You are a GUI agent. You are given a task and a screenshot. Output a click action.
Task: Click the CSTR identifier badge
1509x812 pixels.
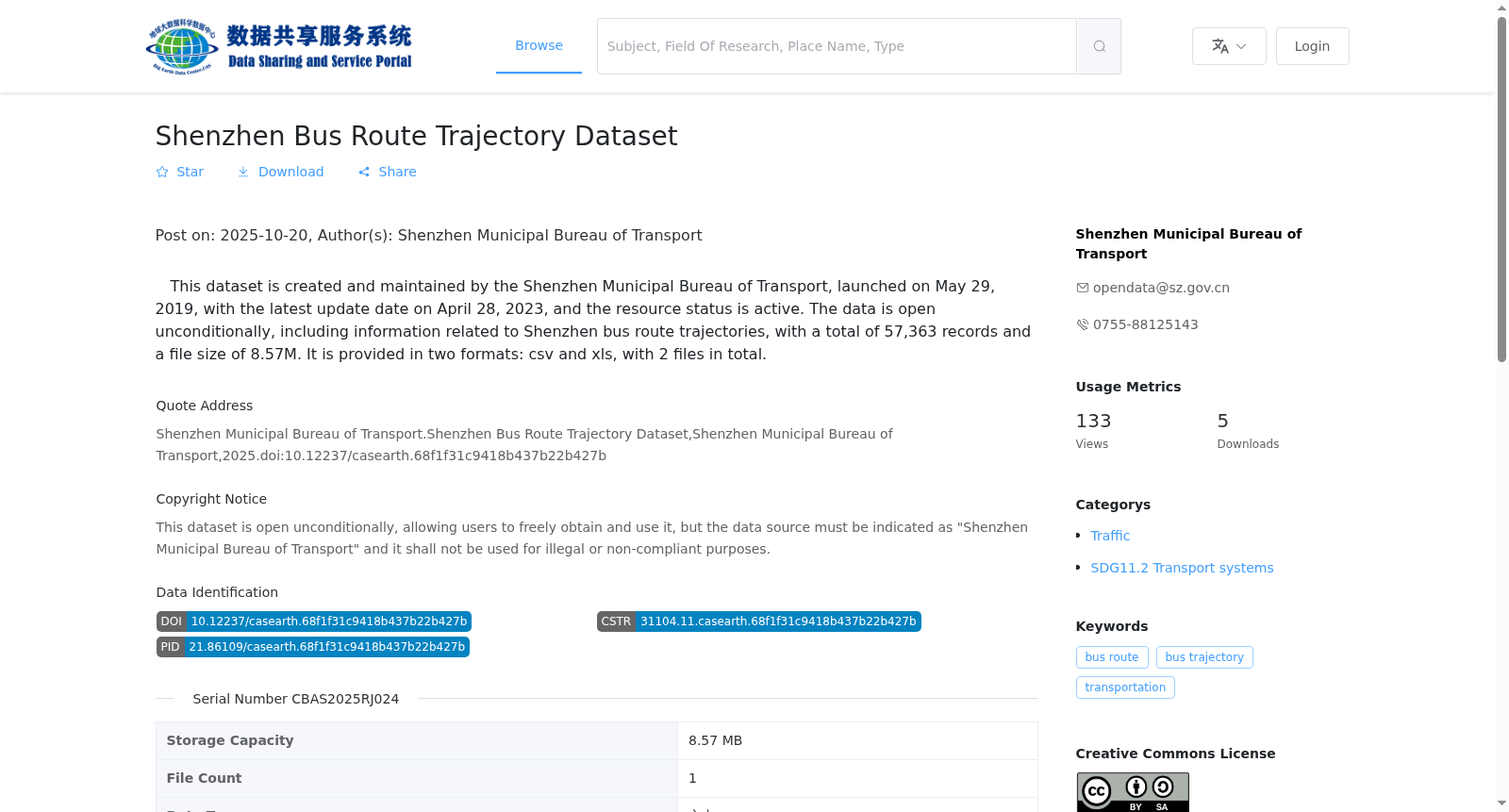tap(759, 621)
